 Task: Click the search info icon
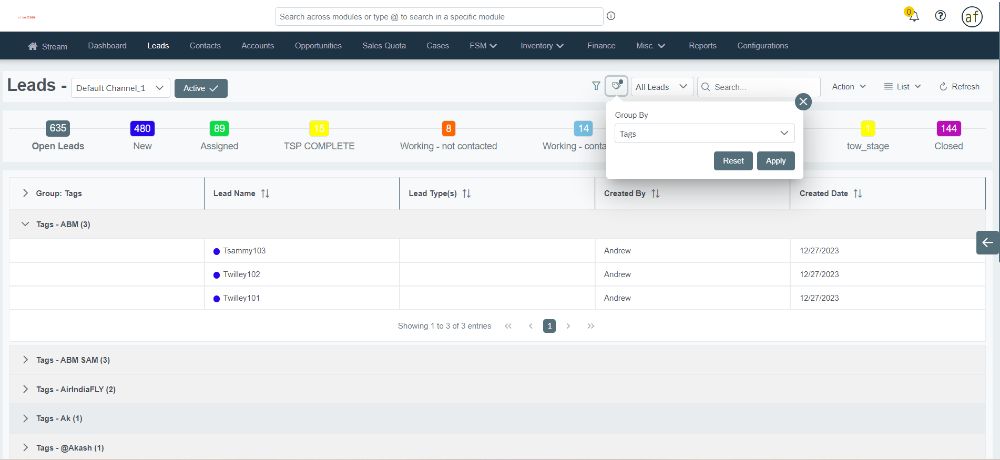point(611,16)
